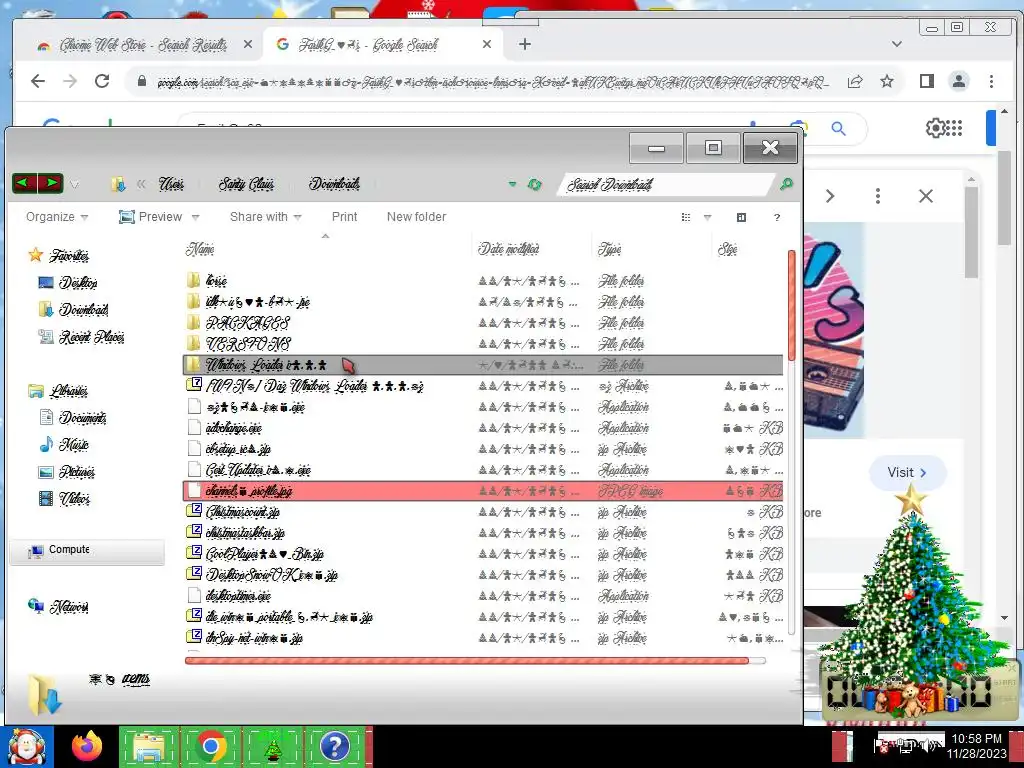Go to Users in the breadcrumb

(x=171, y=184)
